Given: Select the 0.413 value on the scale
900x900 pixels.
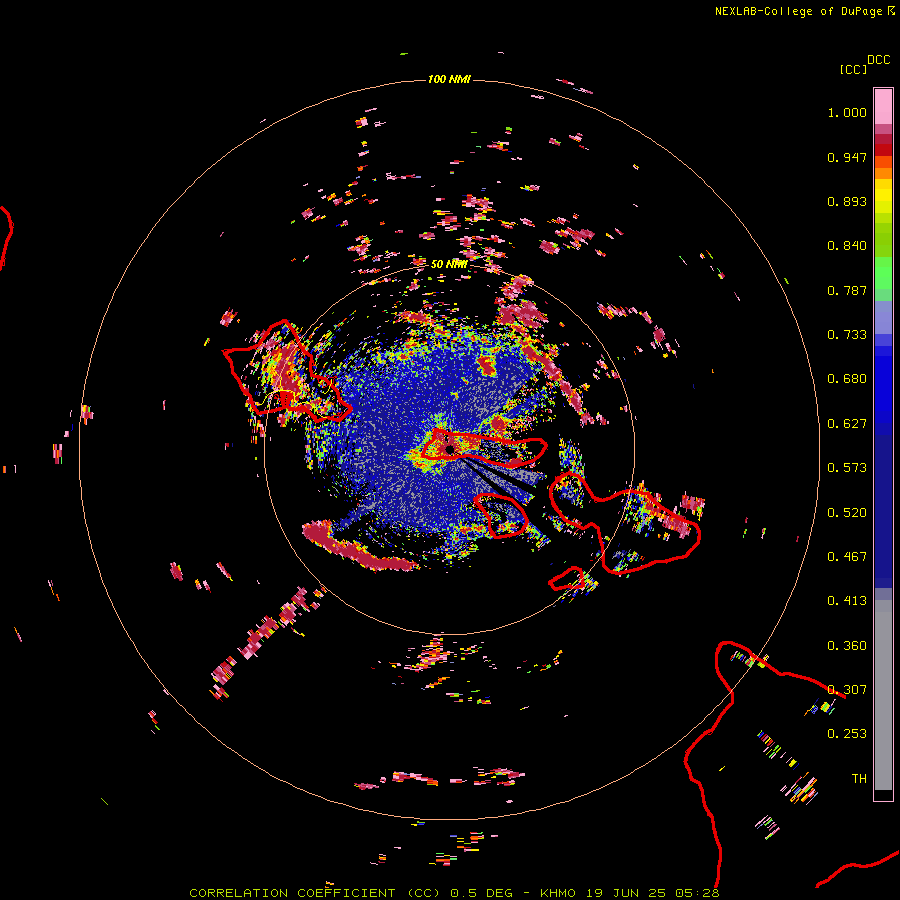Looking at the screenshot, I should point(847,601).
